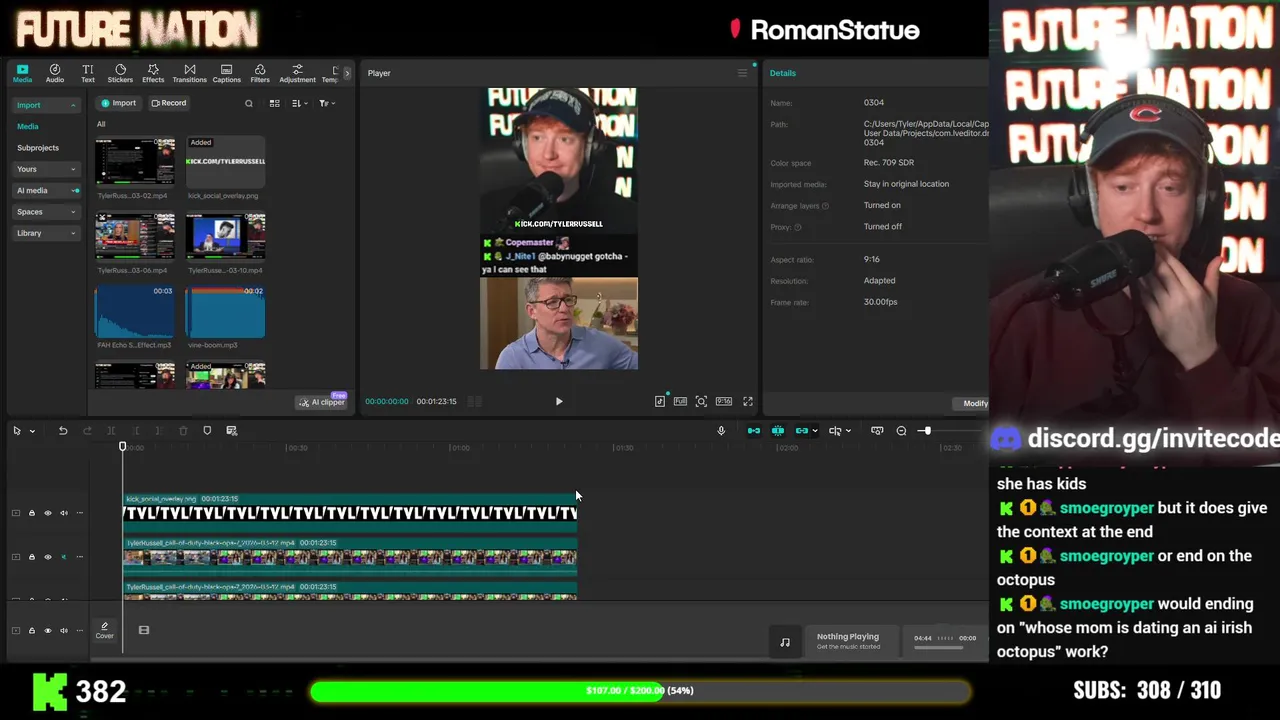Viewport: 1280px width, 720px height.
Task: Open the Captions tab
Action: coord(226,73)
